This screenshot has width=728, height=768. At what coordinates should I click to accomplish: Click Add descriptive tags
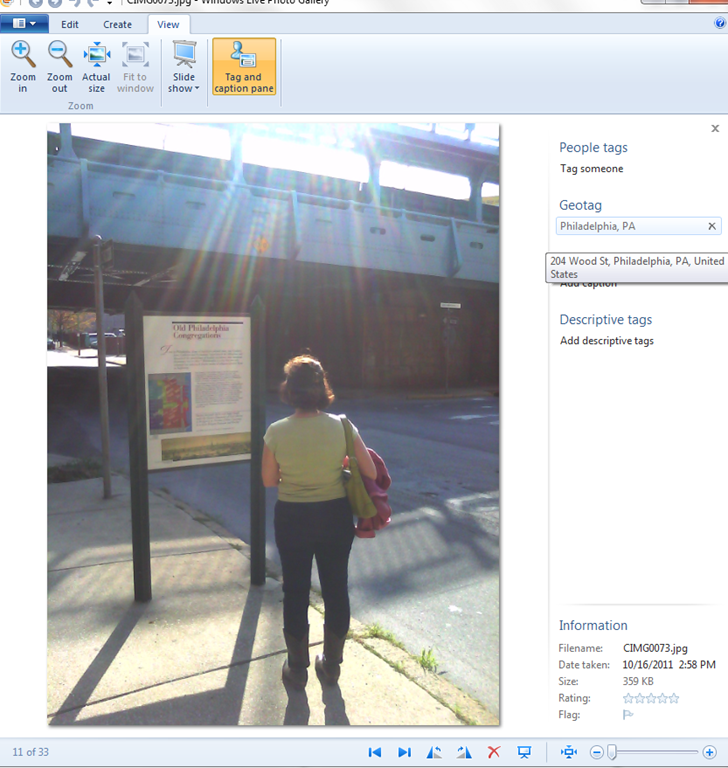tap(606, 341)
